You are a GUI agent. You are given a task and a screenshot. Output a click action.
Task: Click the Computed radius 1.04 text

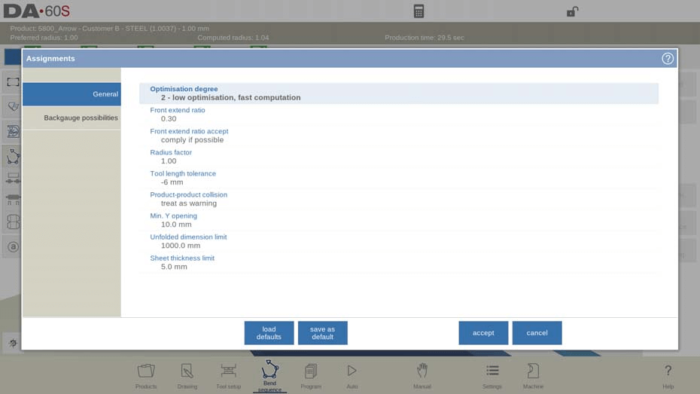point(233,37)
